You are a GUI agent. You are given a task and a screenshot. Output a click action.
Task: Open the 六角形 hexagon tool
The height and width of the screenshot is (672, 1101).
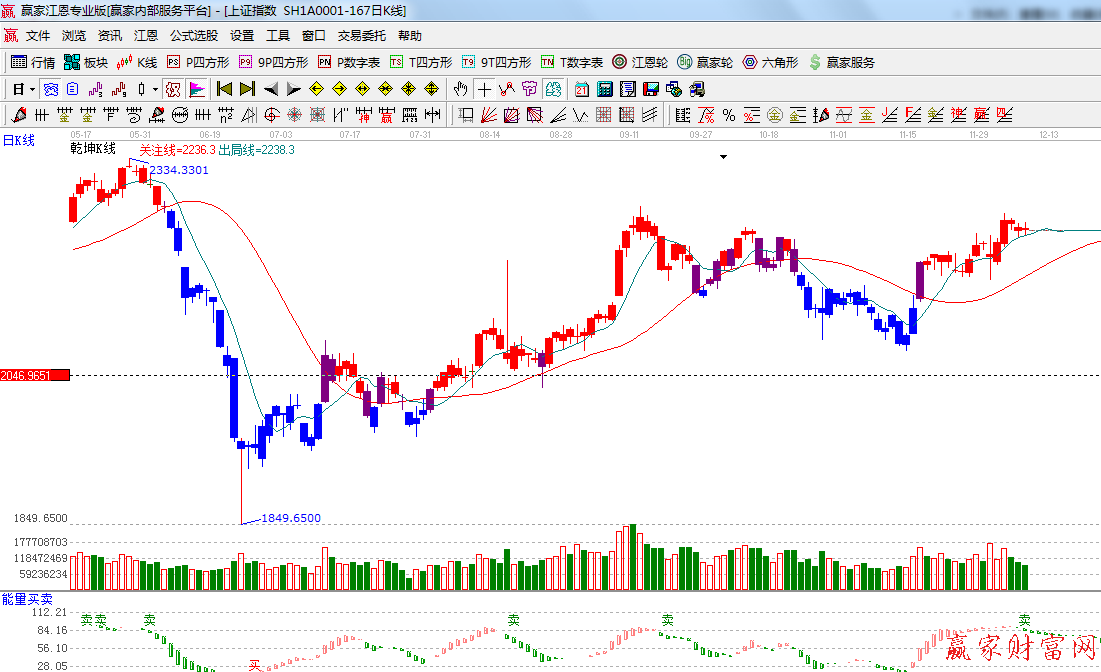coord(769,62)
